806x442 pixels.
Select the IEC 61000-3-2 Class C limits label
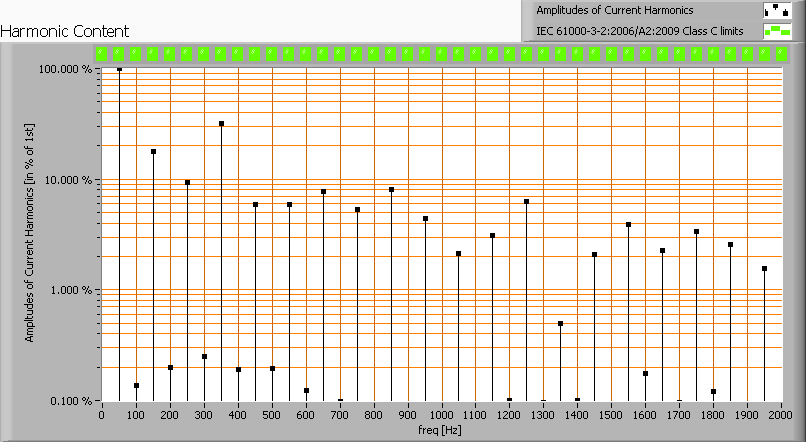[x=639, y=31]
